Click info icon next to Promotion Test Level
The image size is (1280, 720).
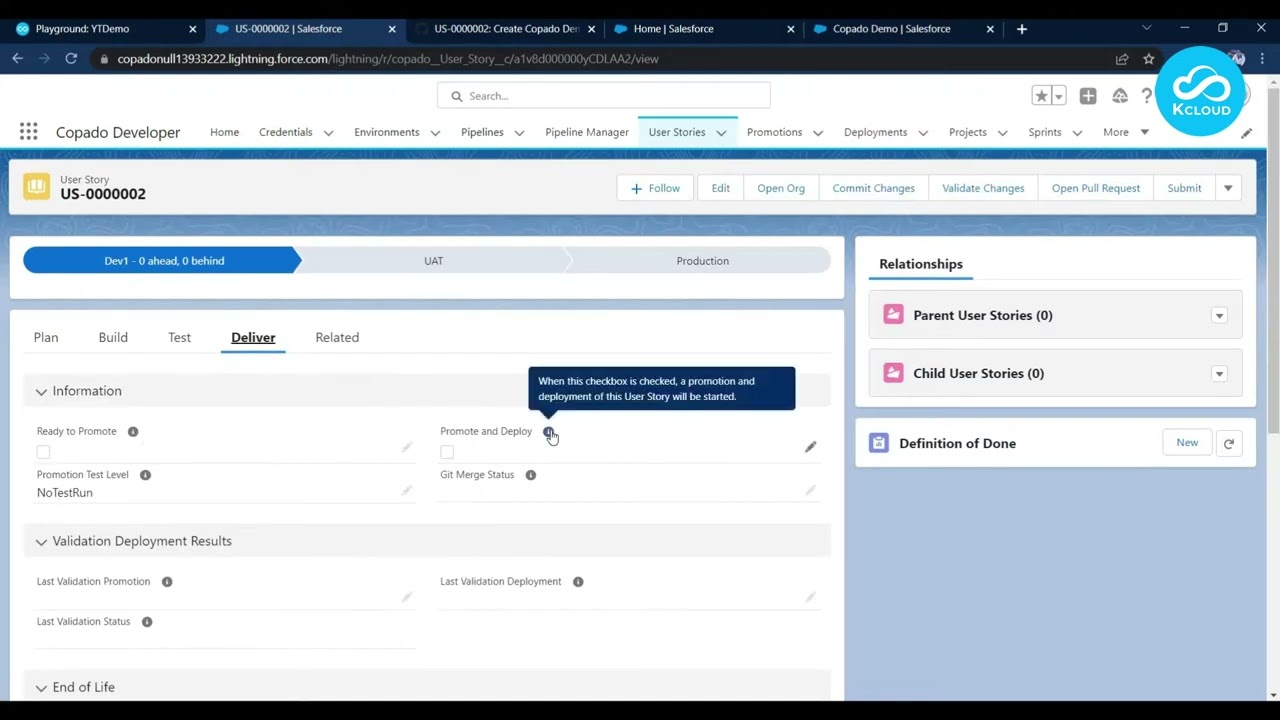145,475
